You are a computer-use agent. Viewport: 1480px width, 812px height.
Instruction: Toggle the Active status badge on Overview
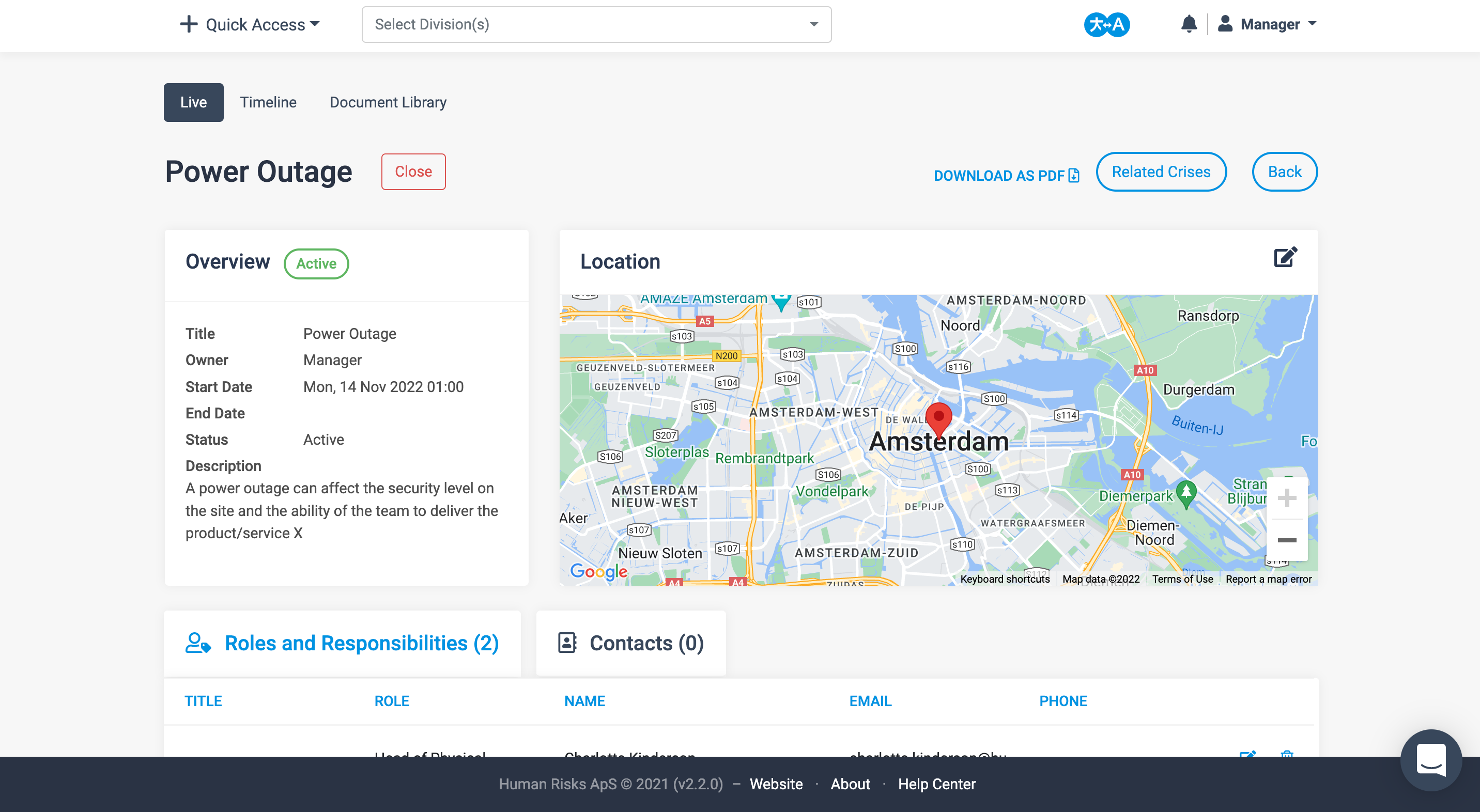(317, 263)
